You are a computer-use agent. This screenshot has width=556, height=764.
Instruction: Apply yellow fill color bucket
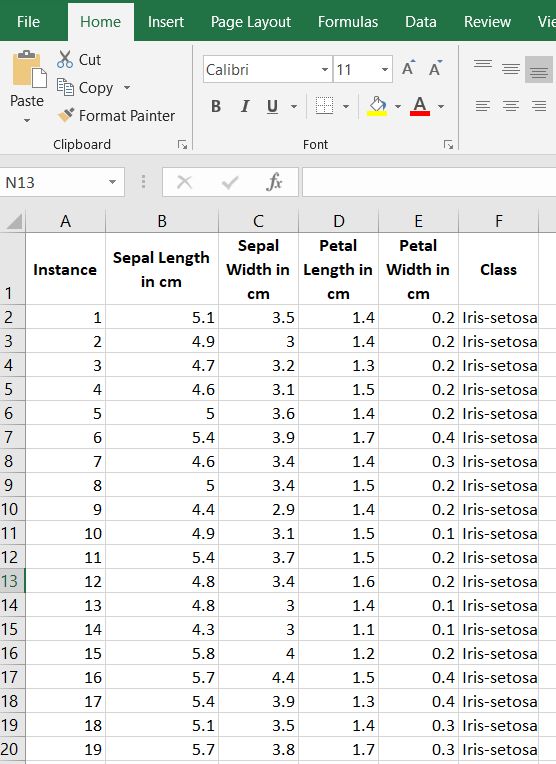[x=377, y=106]
